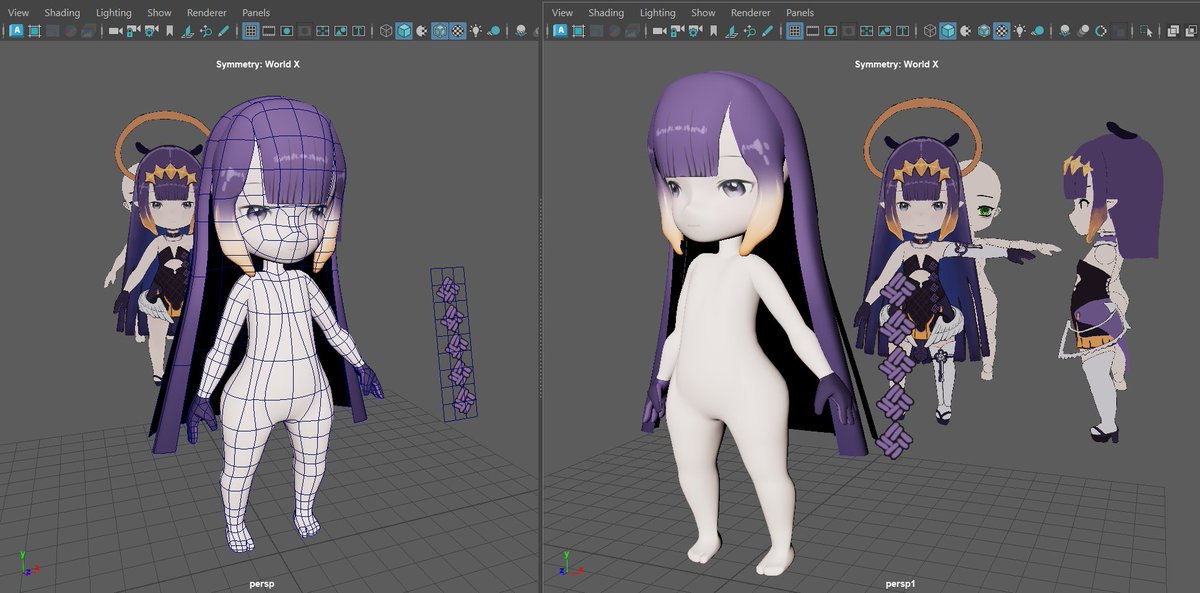This screenshot has width=1200, height=593.
Task: Click Ambient Occlusion icon in persp1 panel
Action: (x=1065, y=31)
